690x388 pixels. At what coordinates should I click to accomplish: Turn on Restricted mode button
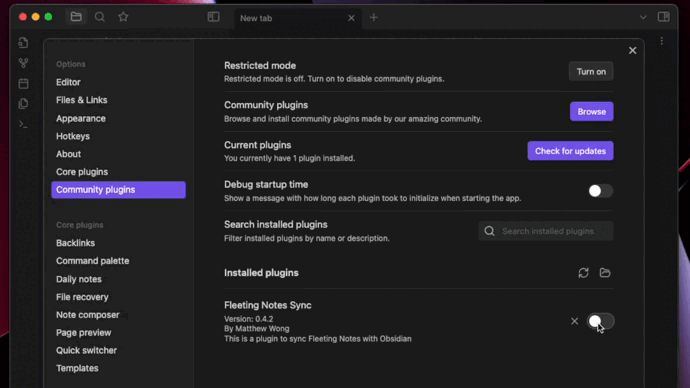click(591, 72)
